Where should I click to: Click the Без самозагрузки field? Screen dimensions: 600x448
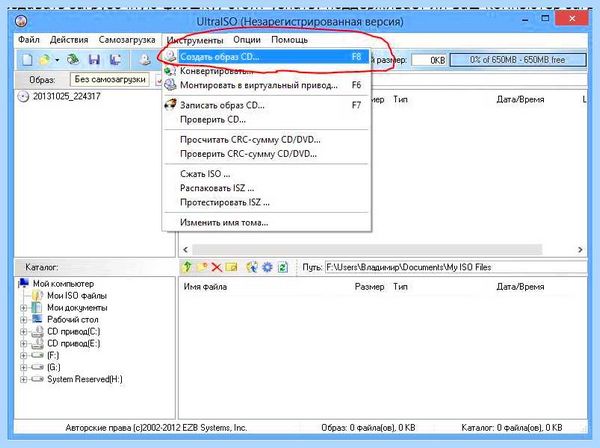110,80
